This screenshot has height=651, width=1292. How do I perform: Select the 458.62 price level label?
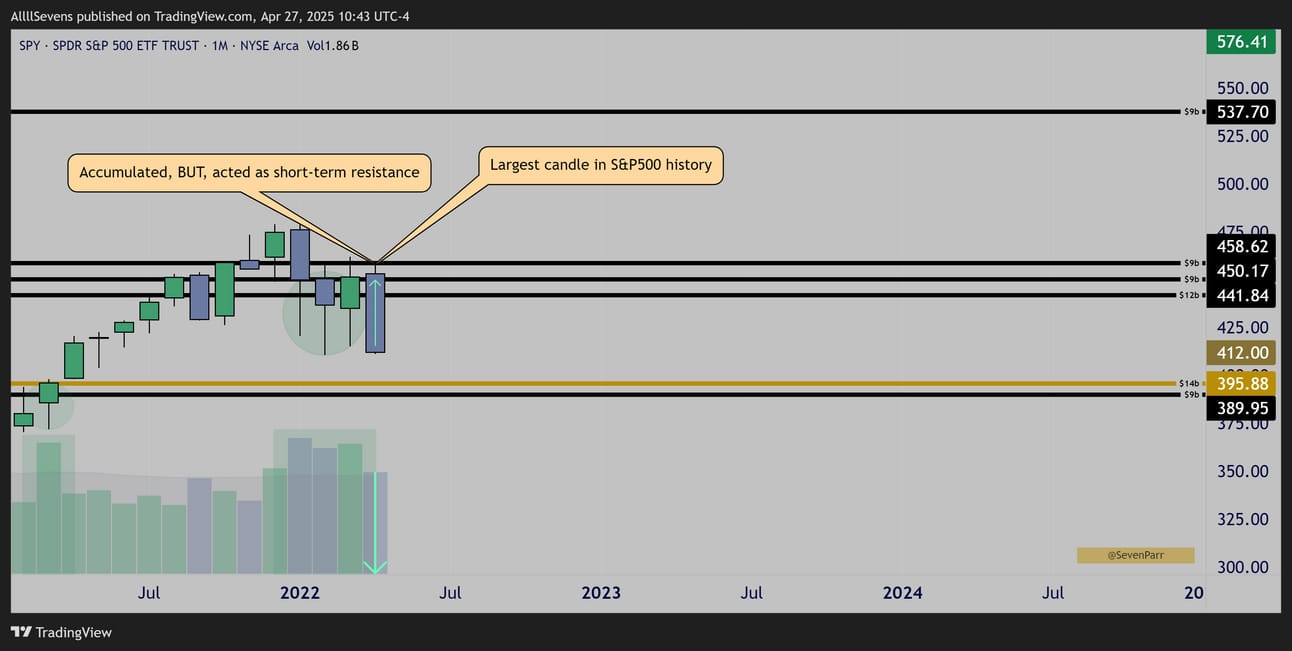point(1241,246)
